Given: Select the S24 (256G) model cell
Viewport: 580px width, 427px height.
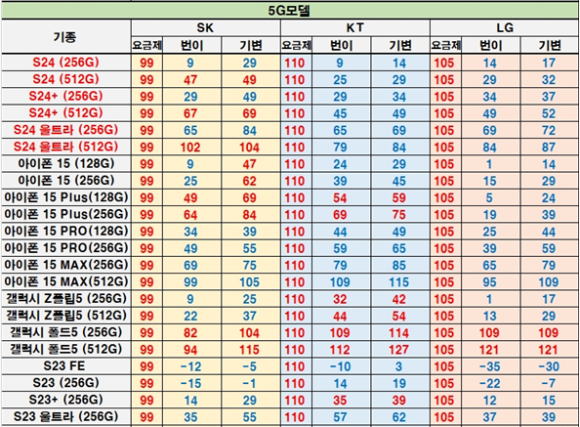Looking at the screenshot, I should coord(66,62).
